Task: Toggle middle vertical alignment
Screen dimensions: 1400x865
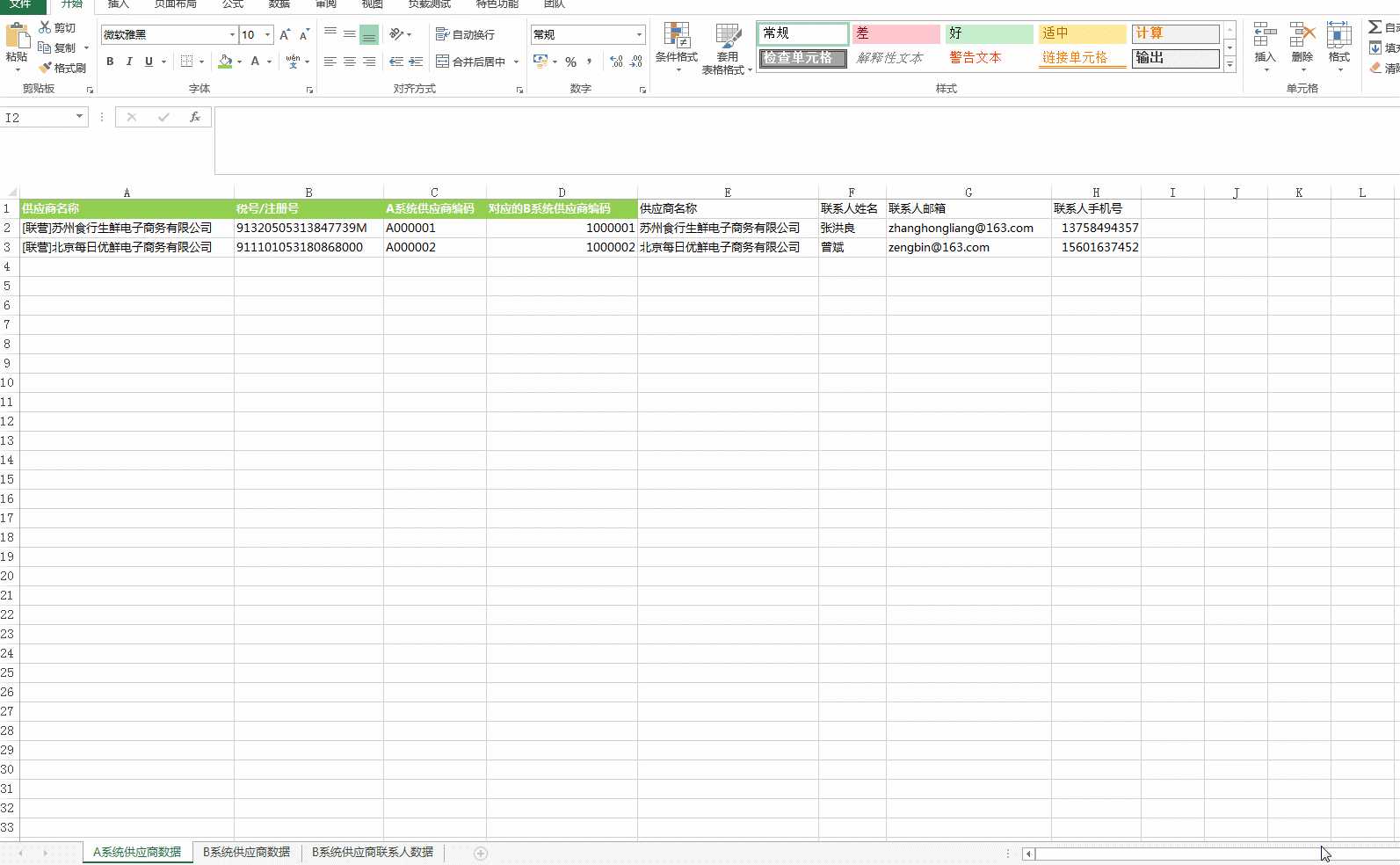Action: (x=350, y=34)
